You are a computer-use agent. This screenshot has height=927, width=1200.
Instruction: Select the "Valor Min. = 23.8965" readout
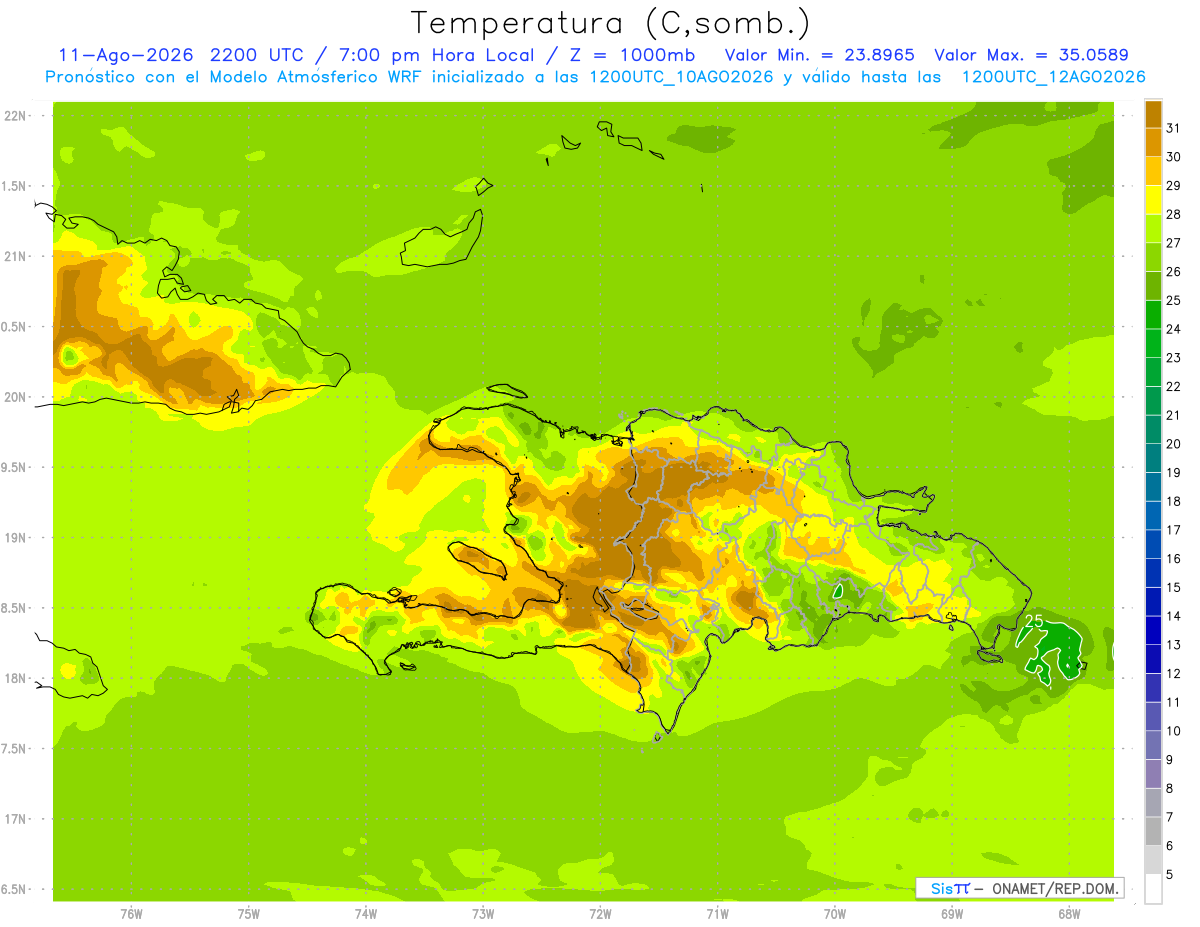coord(819,55)
